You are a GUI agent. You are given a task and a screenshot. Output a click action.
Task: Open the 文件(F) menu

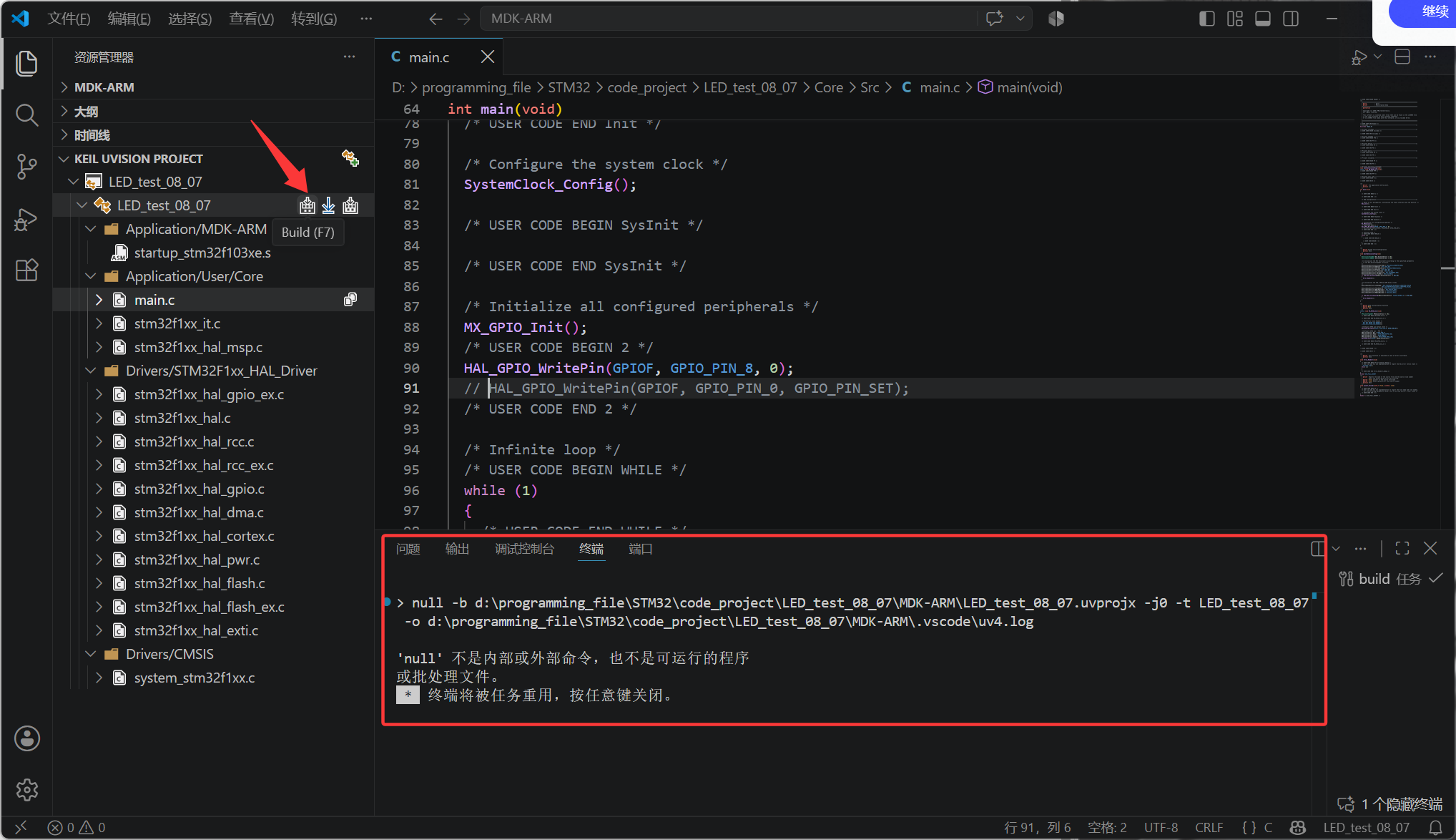click(69, 19)
